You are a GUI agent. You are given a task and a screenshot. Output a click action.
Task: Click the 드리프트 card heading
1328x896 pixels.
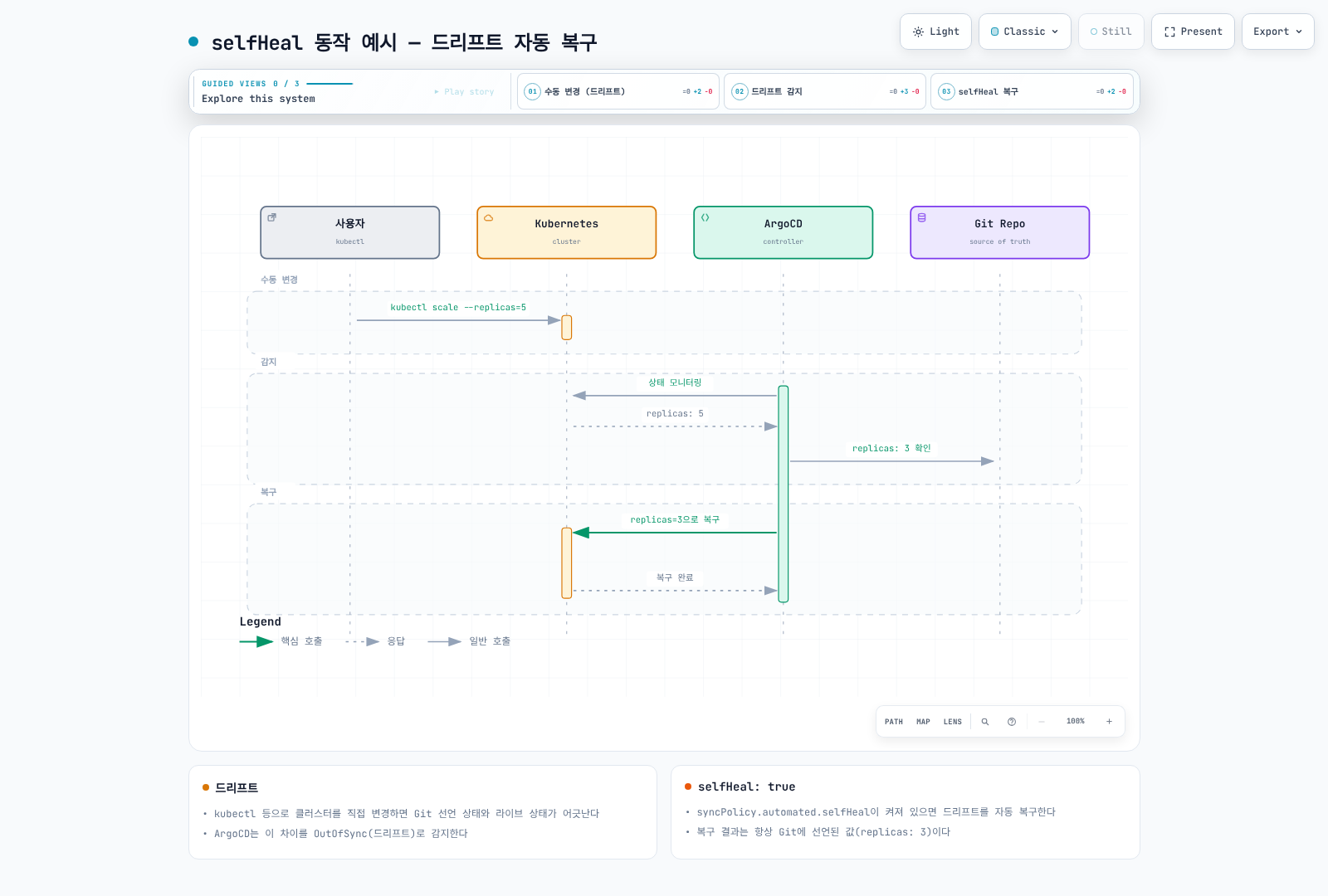[237, 787]
